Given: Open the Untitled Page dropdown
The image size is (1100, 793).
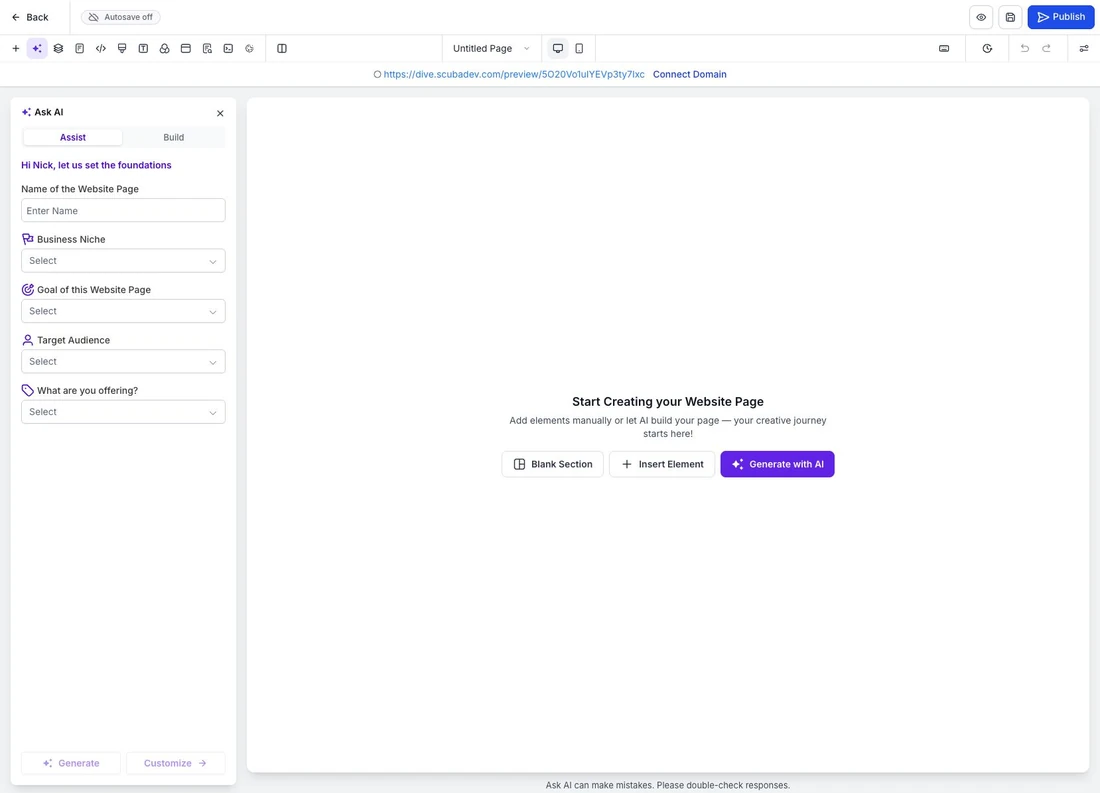Looking at the screenshot, I should pos(491,48).
